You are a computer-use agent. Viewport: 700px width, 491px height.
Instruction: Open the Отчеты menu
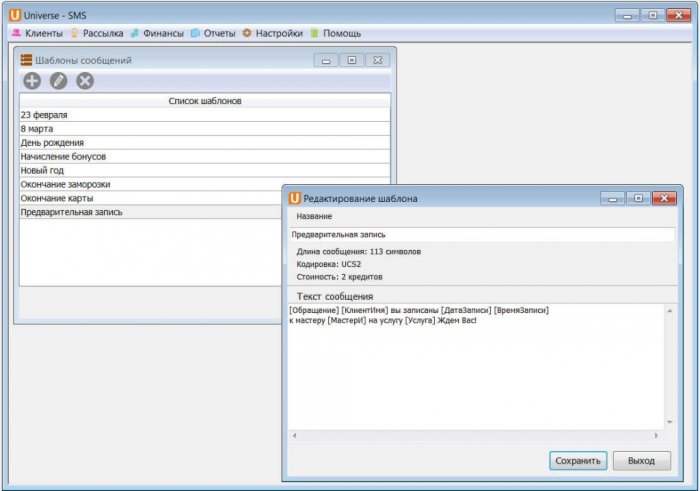[213, 33]
